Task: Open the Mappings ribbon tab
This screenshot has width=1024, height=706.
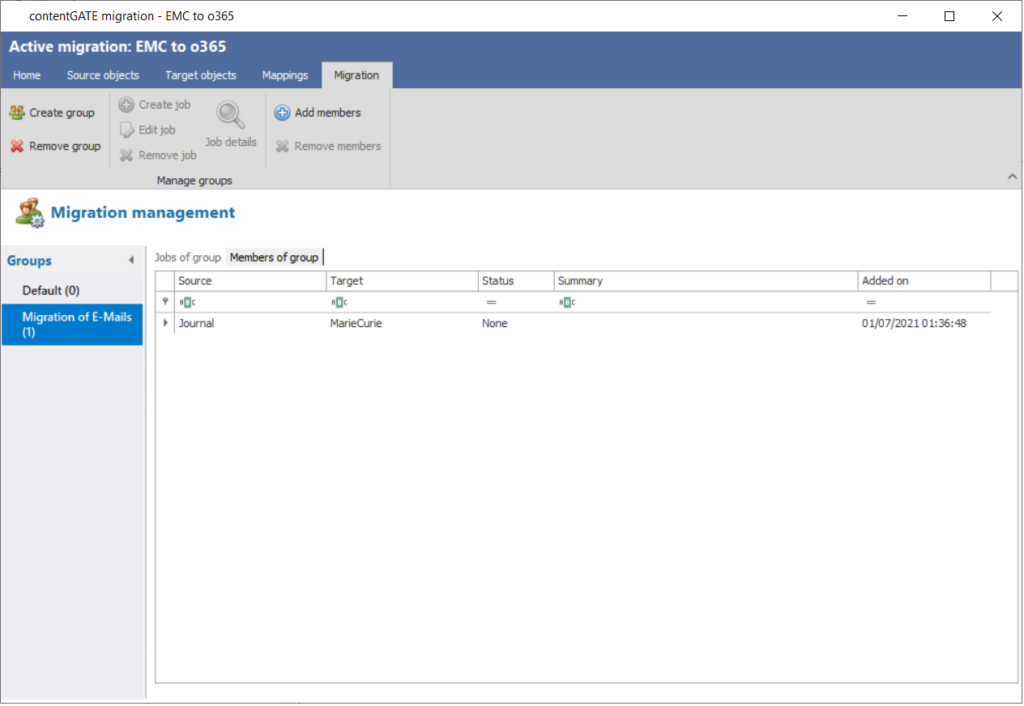Action: [x=285, y=75]
